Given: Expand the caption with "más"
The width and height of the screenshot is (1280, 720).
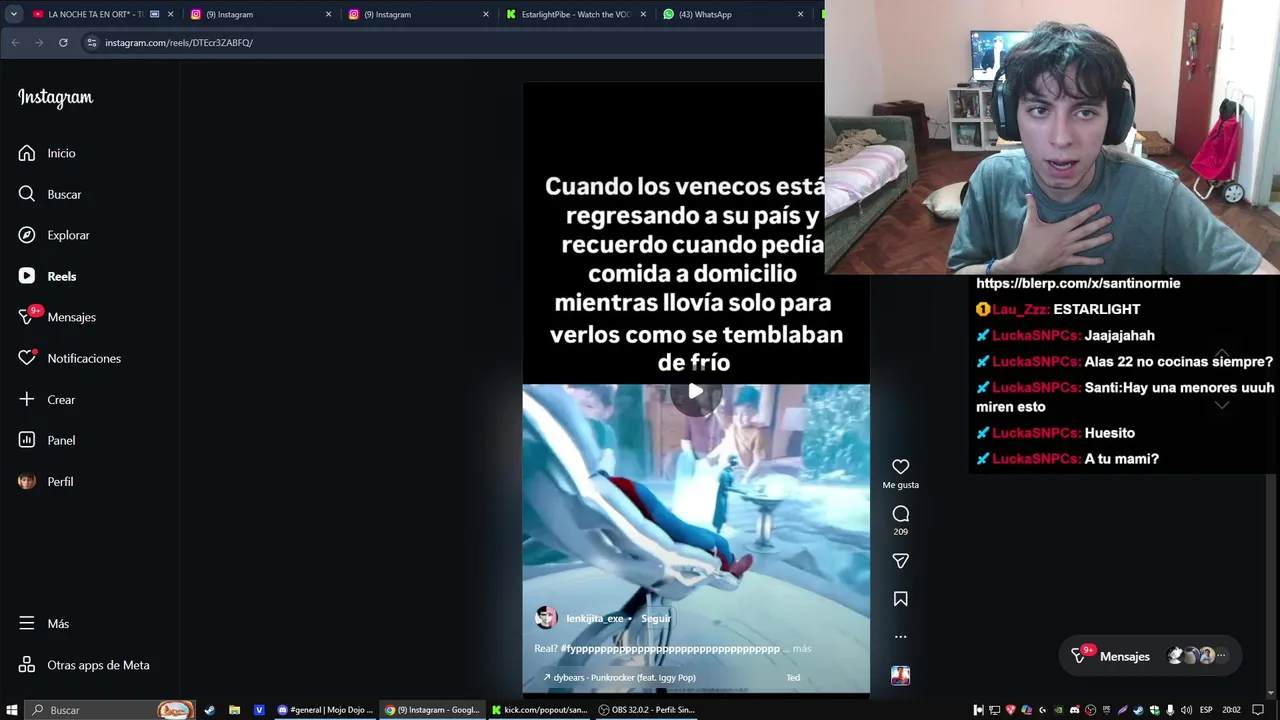Looking at the screenshot, I should pos(802,649).
